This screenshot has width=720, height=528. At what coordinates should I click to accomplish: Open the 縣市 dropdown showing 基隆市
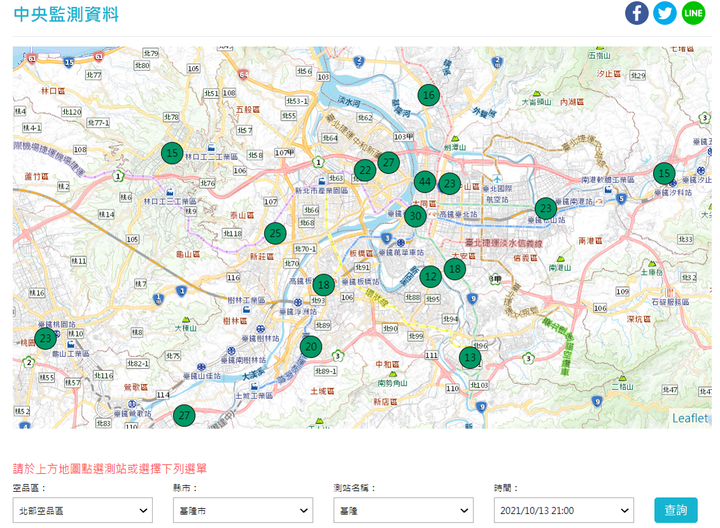[243, 510]
